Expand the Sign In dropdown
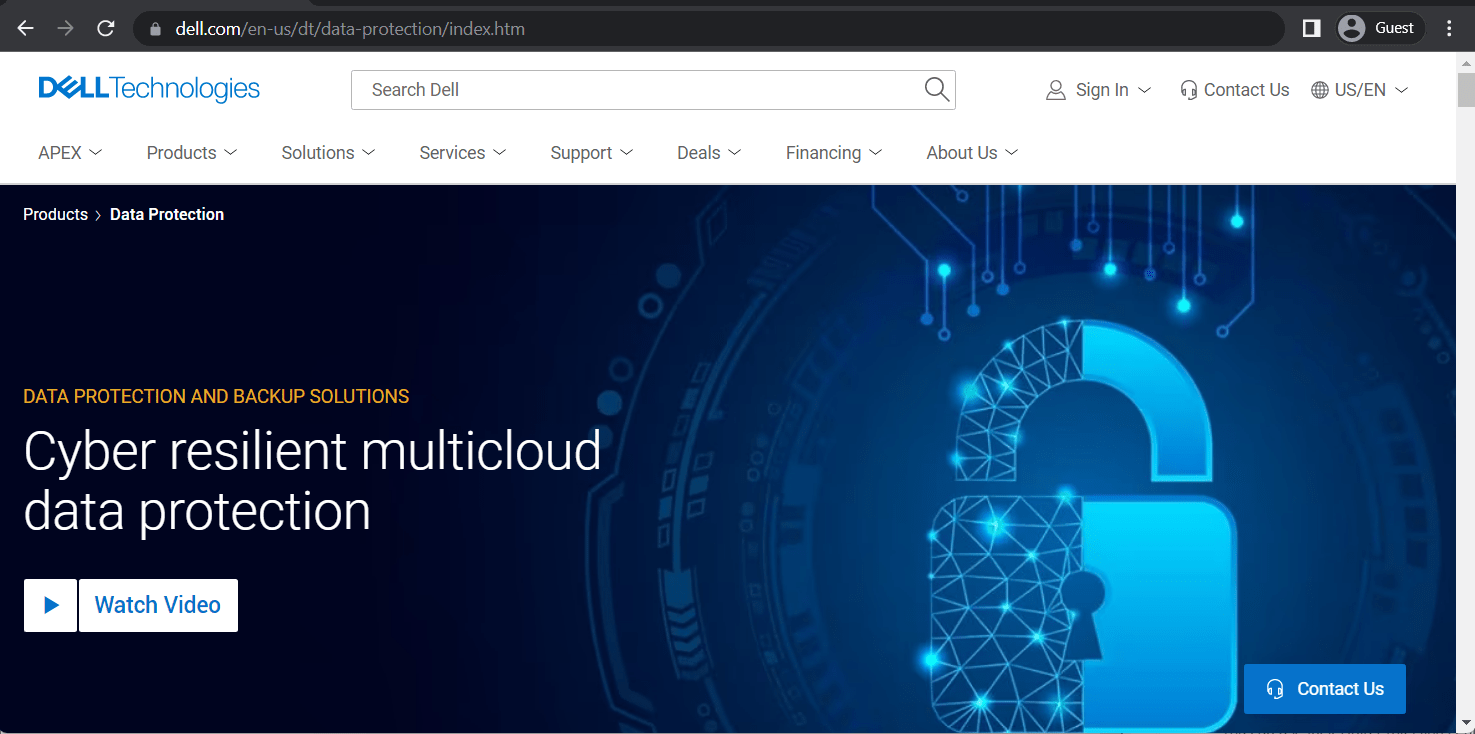The height and width of the screenshot is (734, 1475). pos(1098,90)
